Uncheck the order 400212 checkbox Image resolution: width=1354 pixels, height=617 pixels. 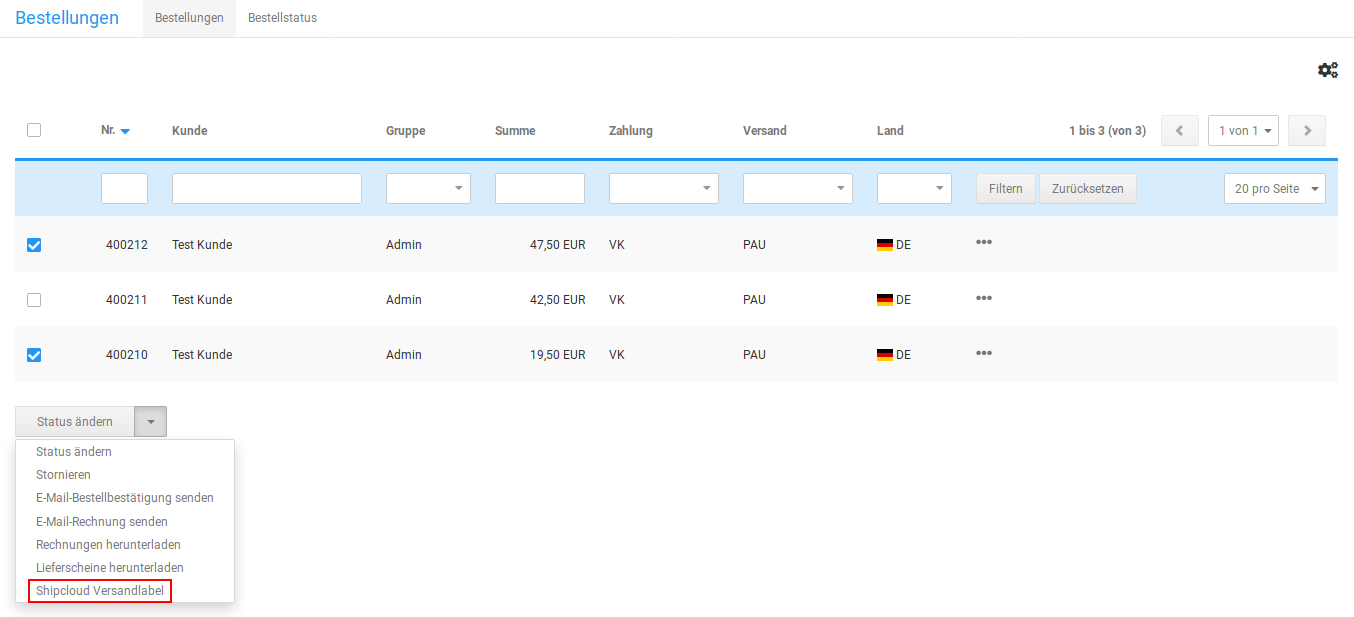click(x=34, y=245)
